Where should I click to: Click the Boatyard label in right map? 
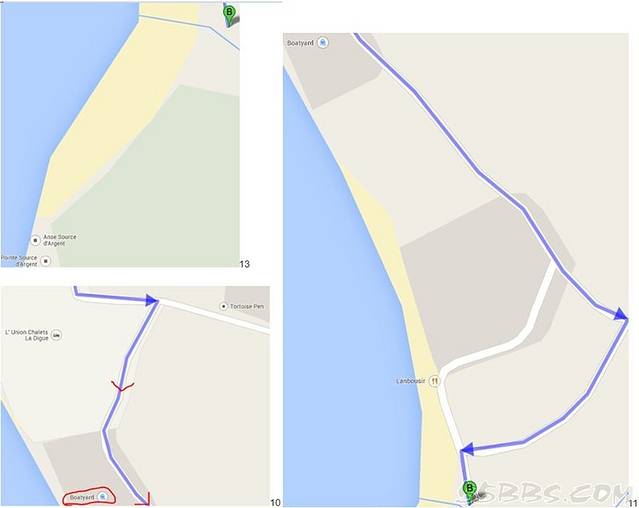pyautogui.click(x=300, y=43)
